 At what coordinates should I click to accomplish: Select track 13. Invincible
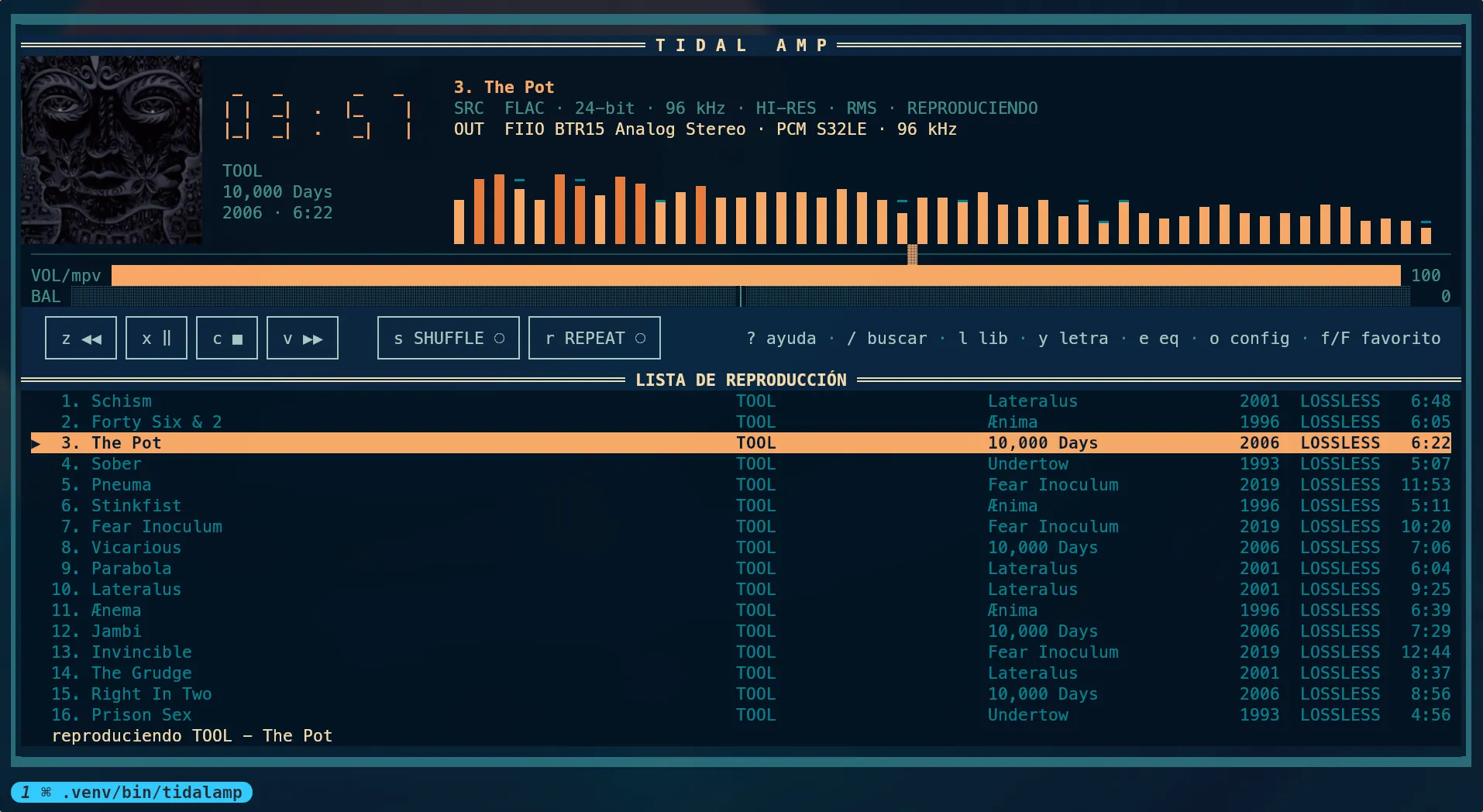(741, 652)
